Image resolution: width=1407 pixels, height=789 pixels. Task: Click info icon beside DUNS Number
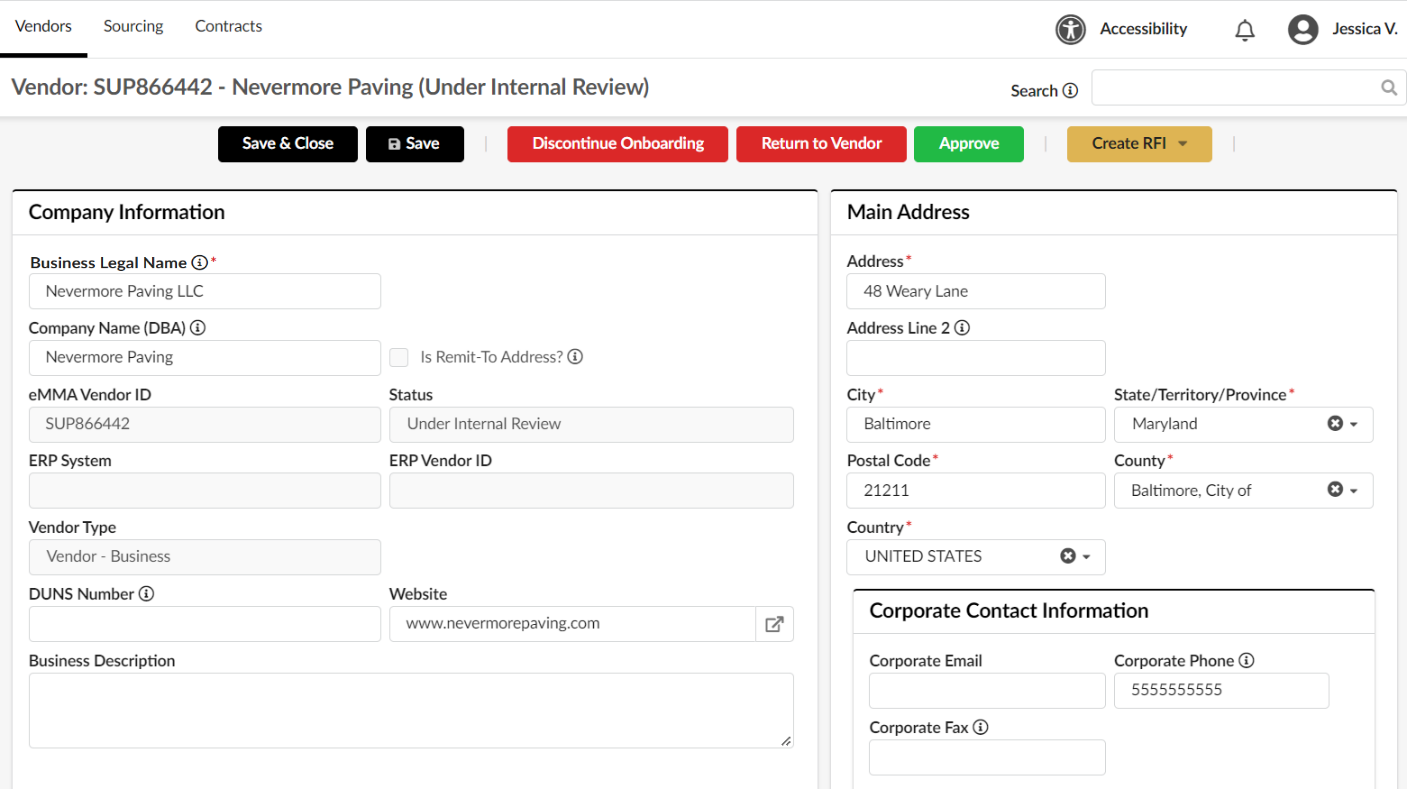coord(146,594)
